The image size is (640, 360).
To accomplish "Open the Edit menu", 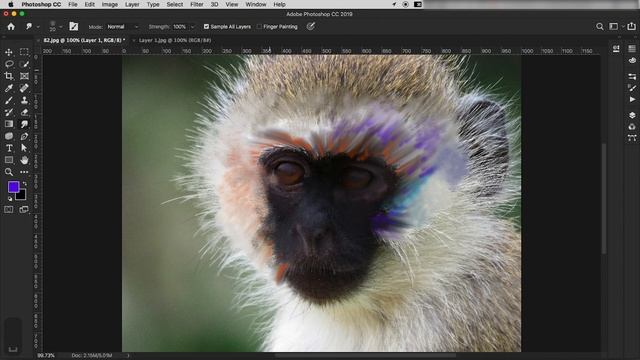I will click(x=89, y=4).
